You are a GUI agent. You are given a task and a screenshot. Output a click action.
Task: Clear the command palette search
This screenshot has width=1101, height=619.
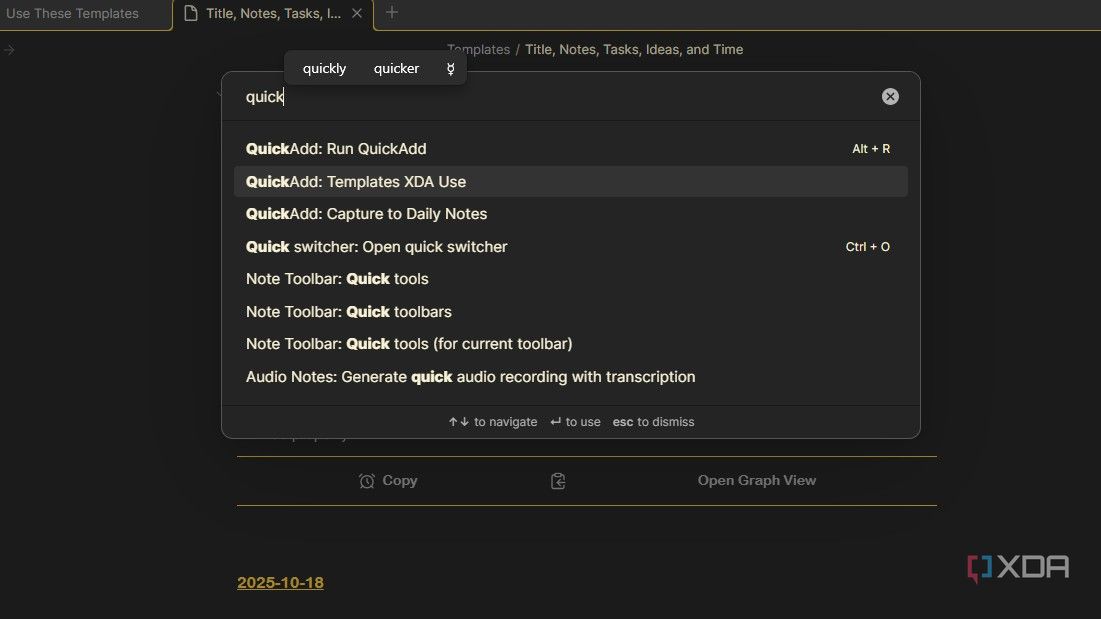[x=890, y=97]
